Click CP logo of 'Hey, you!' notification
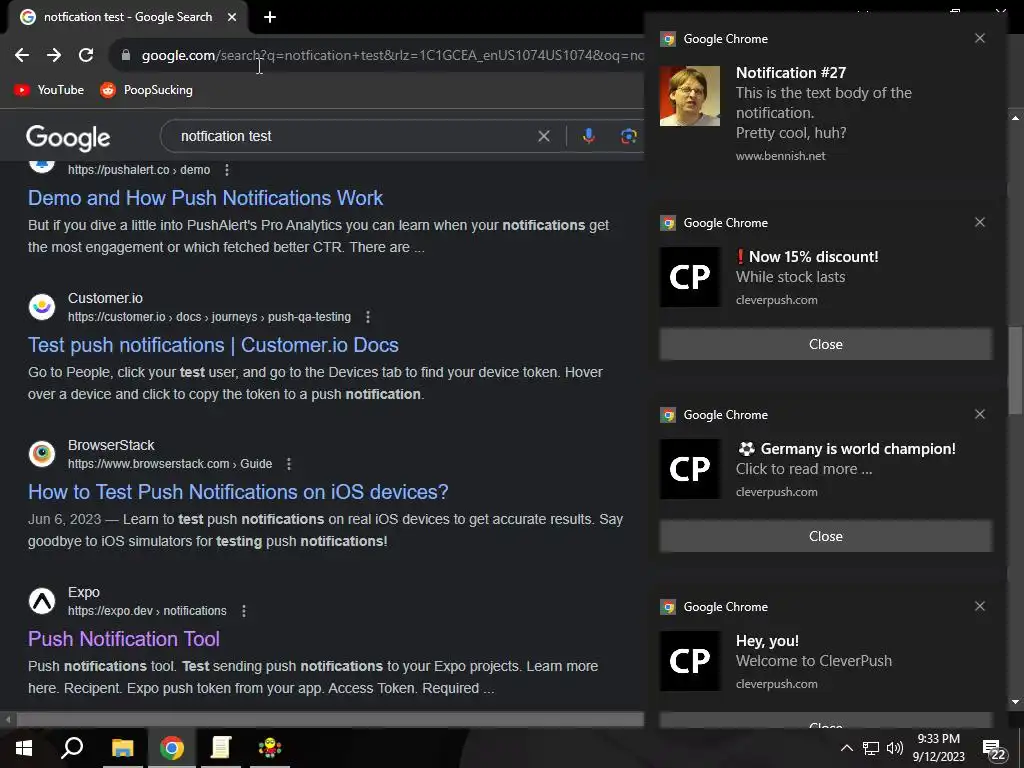The height and width of the screenshot is (768, 1024). pos(690,661)
